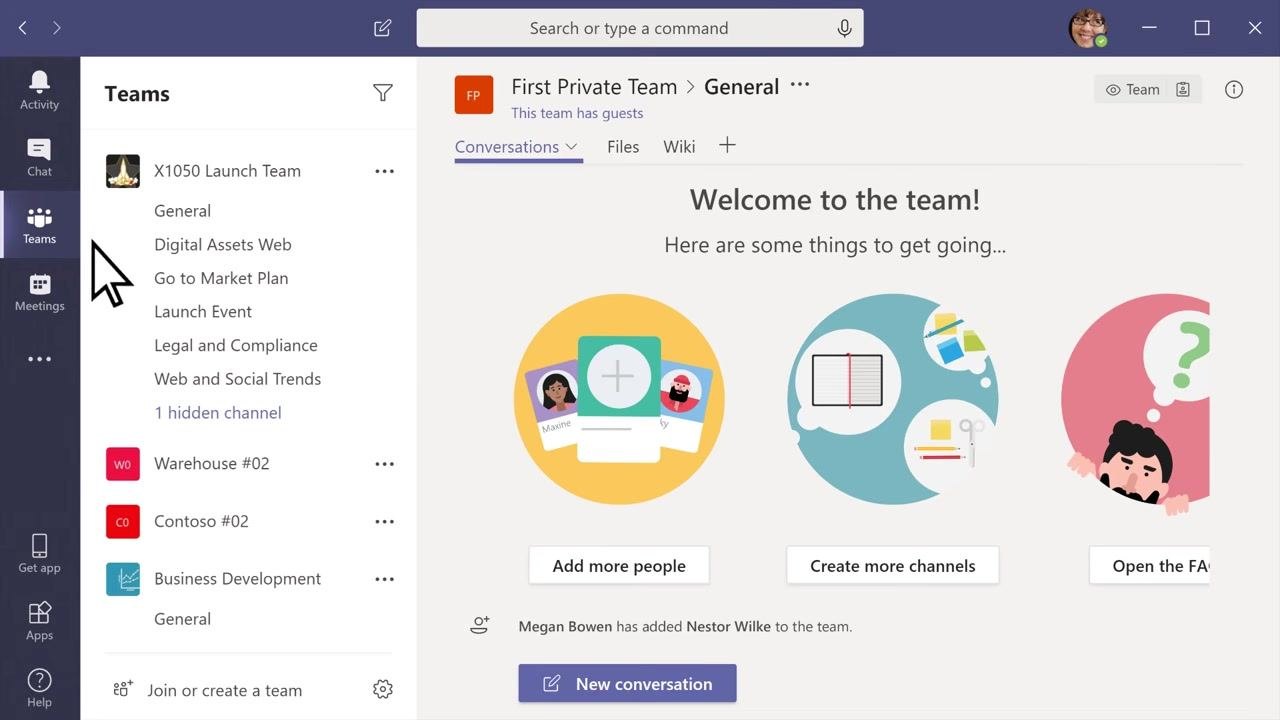Click the This team has guests link
Image resolution: width=1280 pixels, height=720 pixels.
[x=577, y=114]
